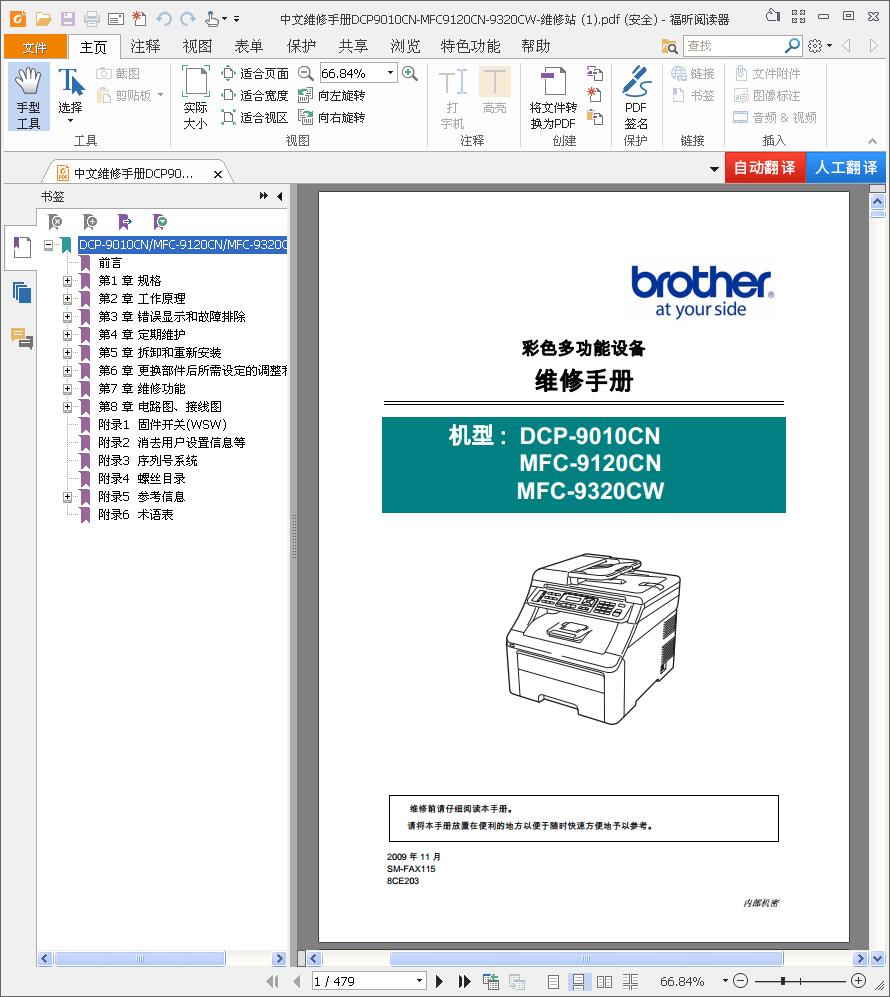Open the 特色功能 ribbon tab
This screenshot has width=890, height=997.
470,46
